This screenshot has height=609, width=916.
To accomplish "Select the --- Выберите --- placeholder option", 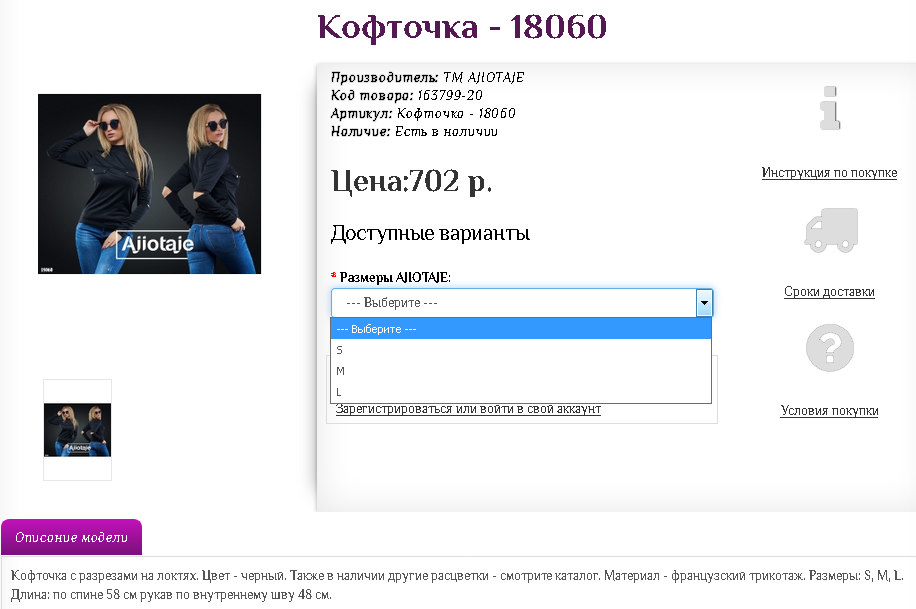I will point(520,329).
